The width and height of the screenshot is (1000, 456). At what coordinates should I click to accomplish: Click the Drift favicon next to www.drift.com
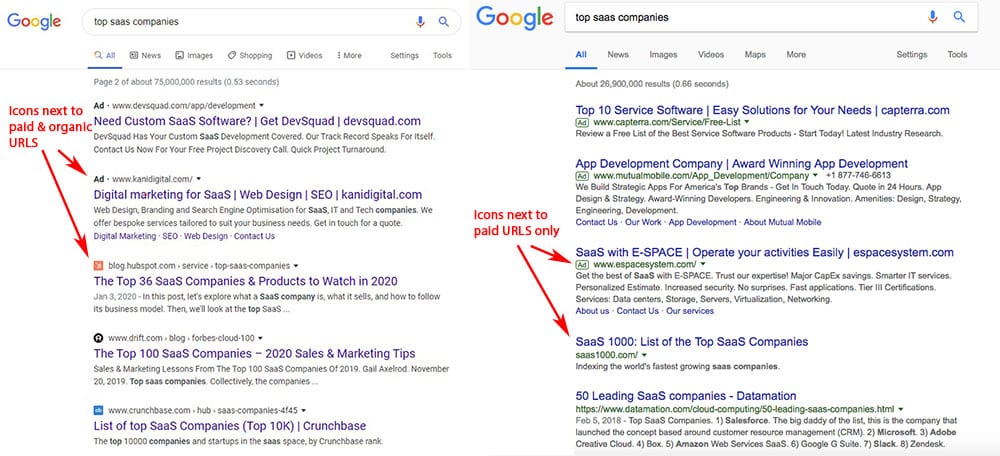coord(98,338)
